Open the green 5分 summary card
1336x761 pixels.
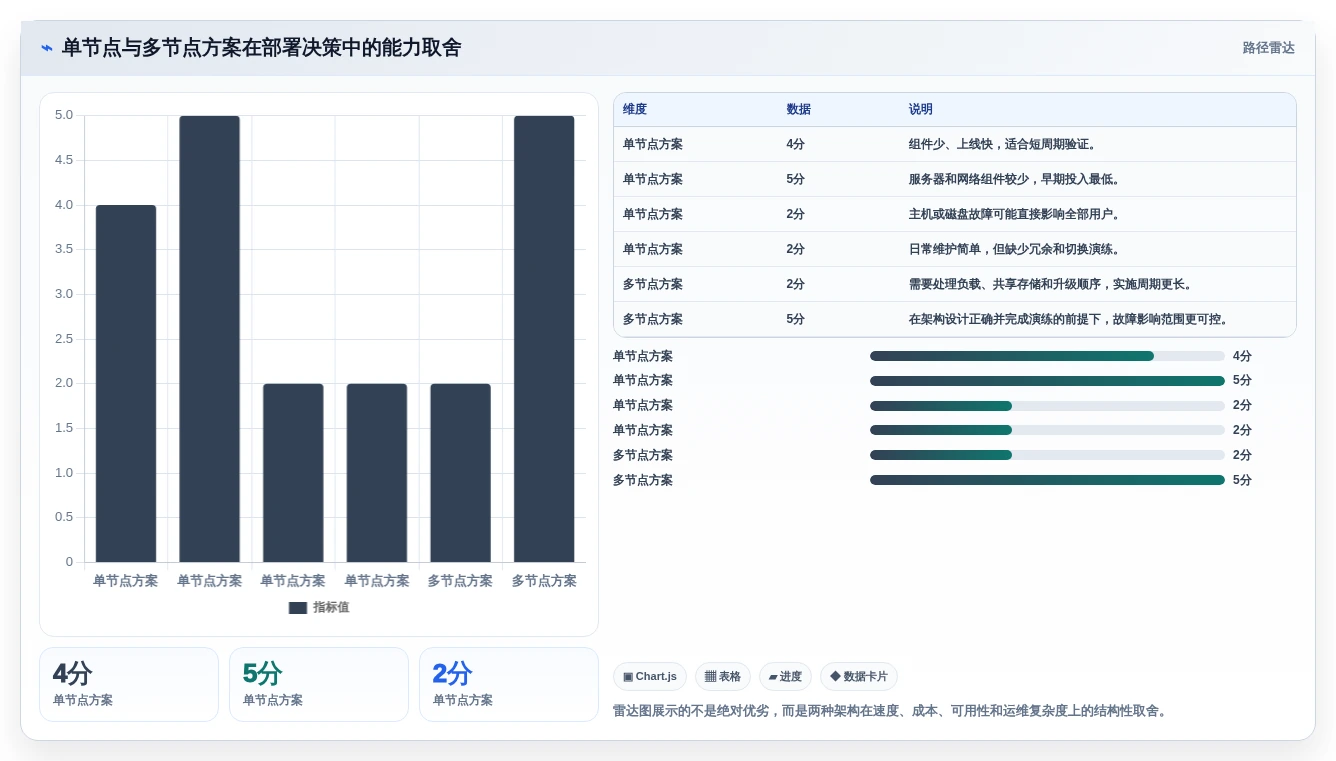tap(319, 685)
